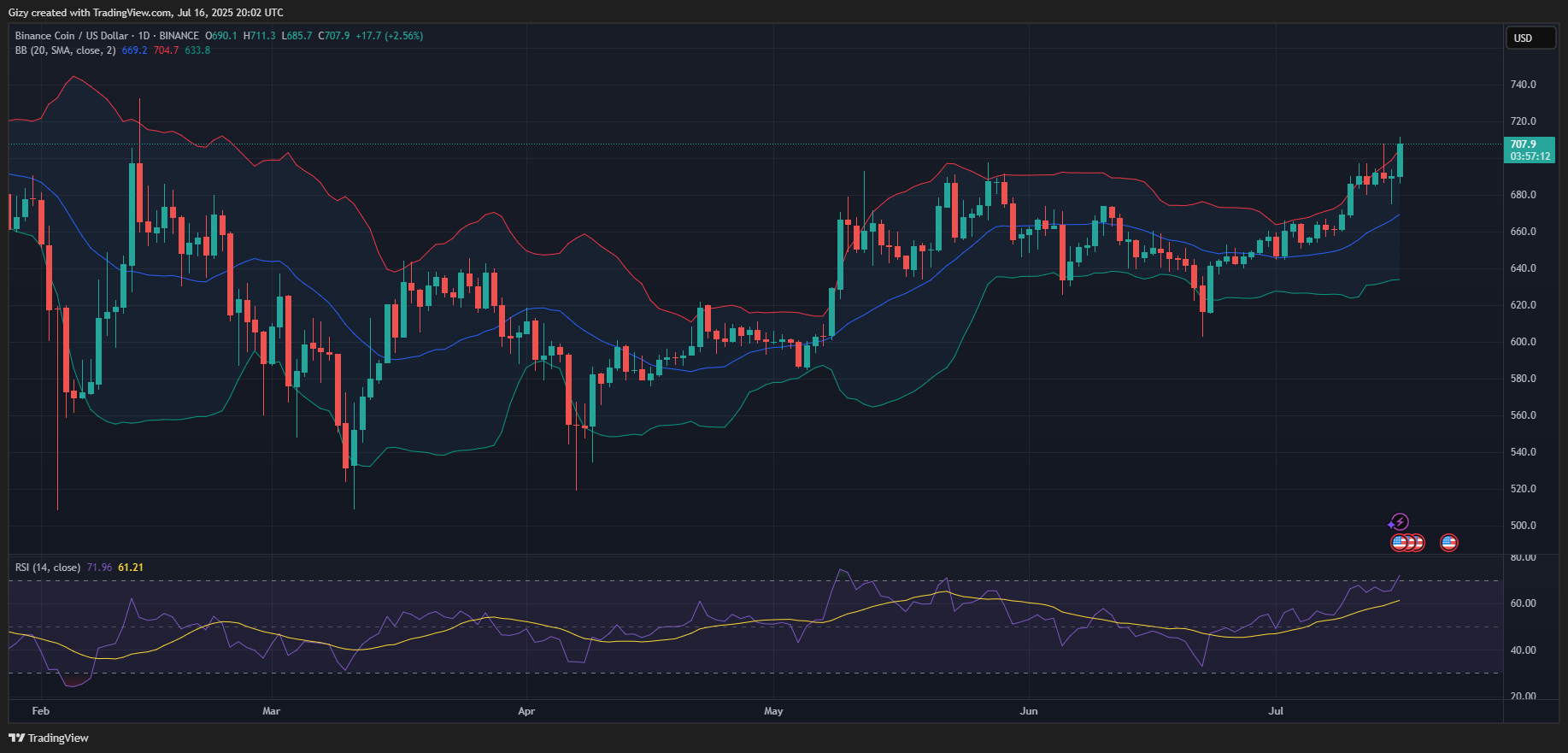The image size is (1568, 753).
Task: Click the open value 690.1
Action: 225,36
